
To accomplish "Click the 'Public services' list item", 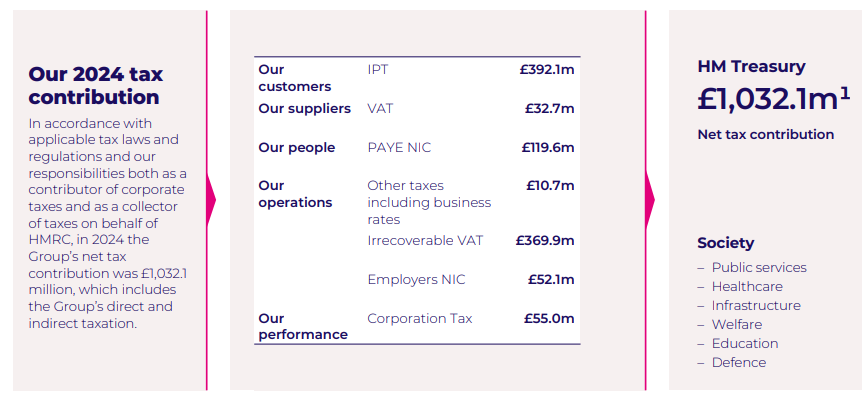I will click(x=759, y=268).
